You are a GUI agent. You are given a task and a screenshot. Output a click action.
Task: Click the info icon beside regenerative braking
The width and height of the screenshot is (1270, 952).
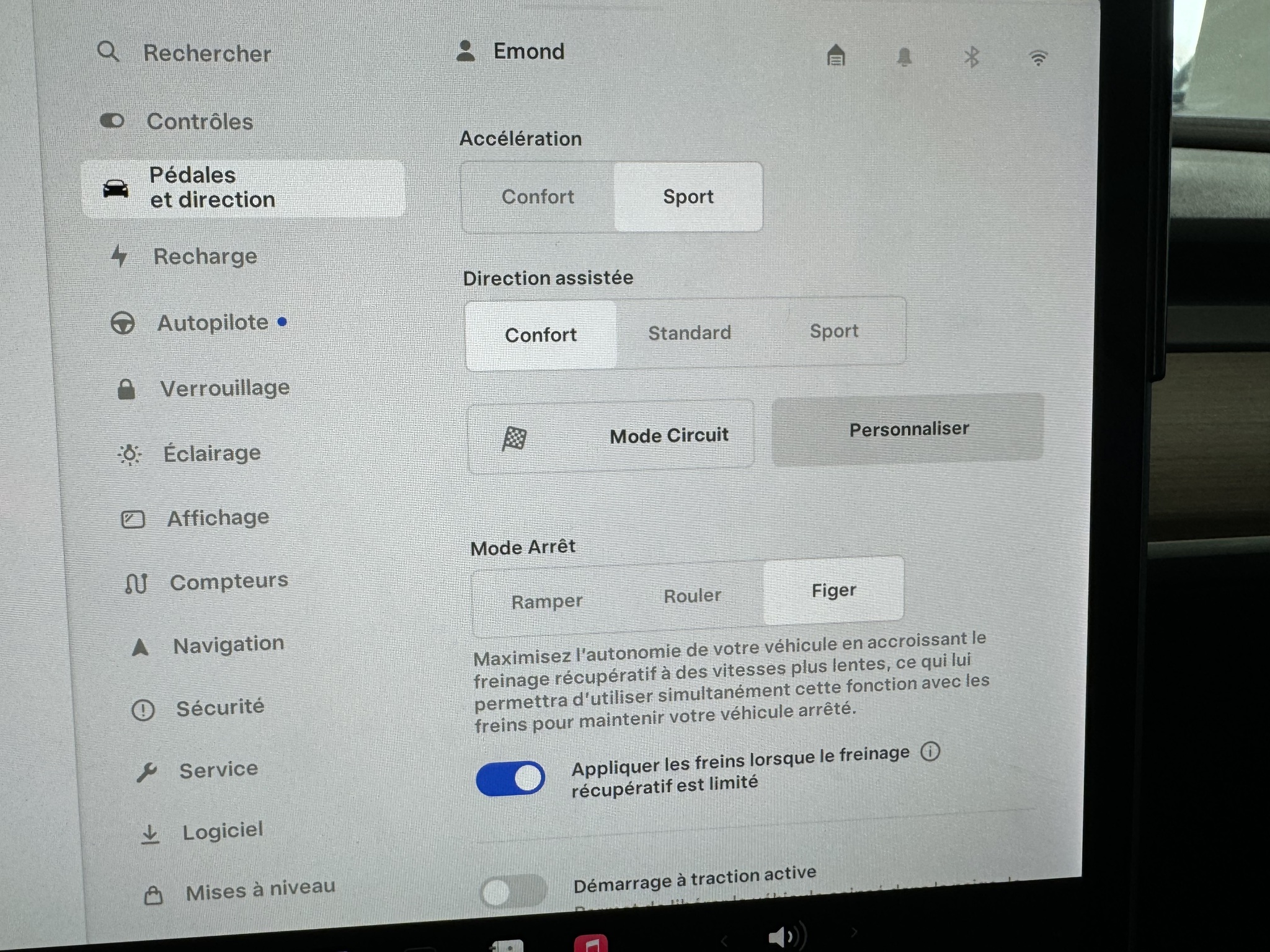930,752
